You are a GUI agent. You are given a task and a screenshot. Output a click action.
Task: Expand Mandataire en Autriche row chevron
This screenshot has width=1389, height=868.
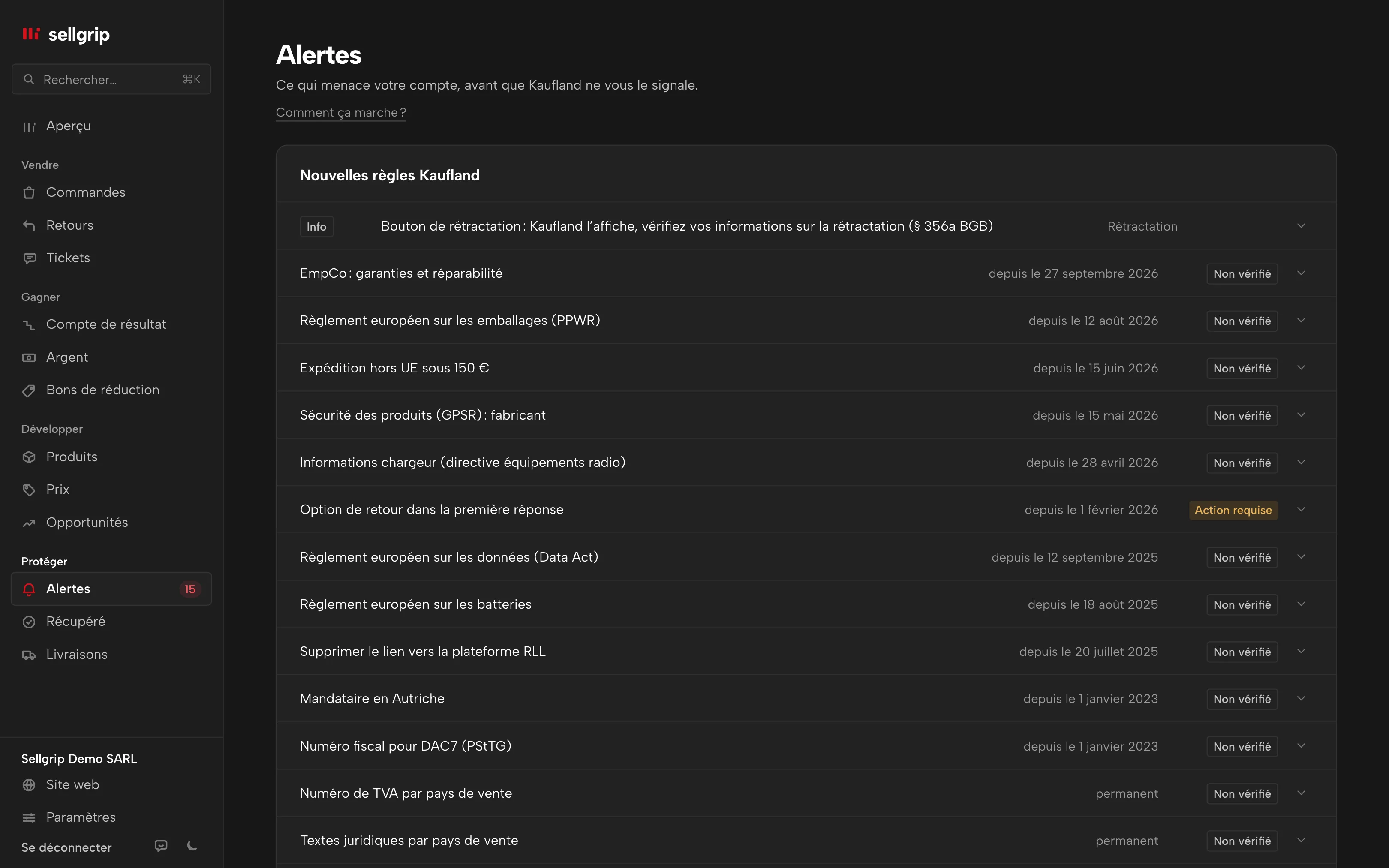1301,698
